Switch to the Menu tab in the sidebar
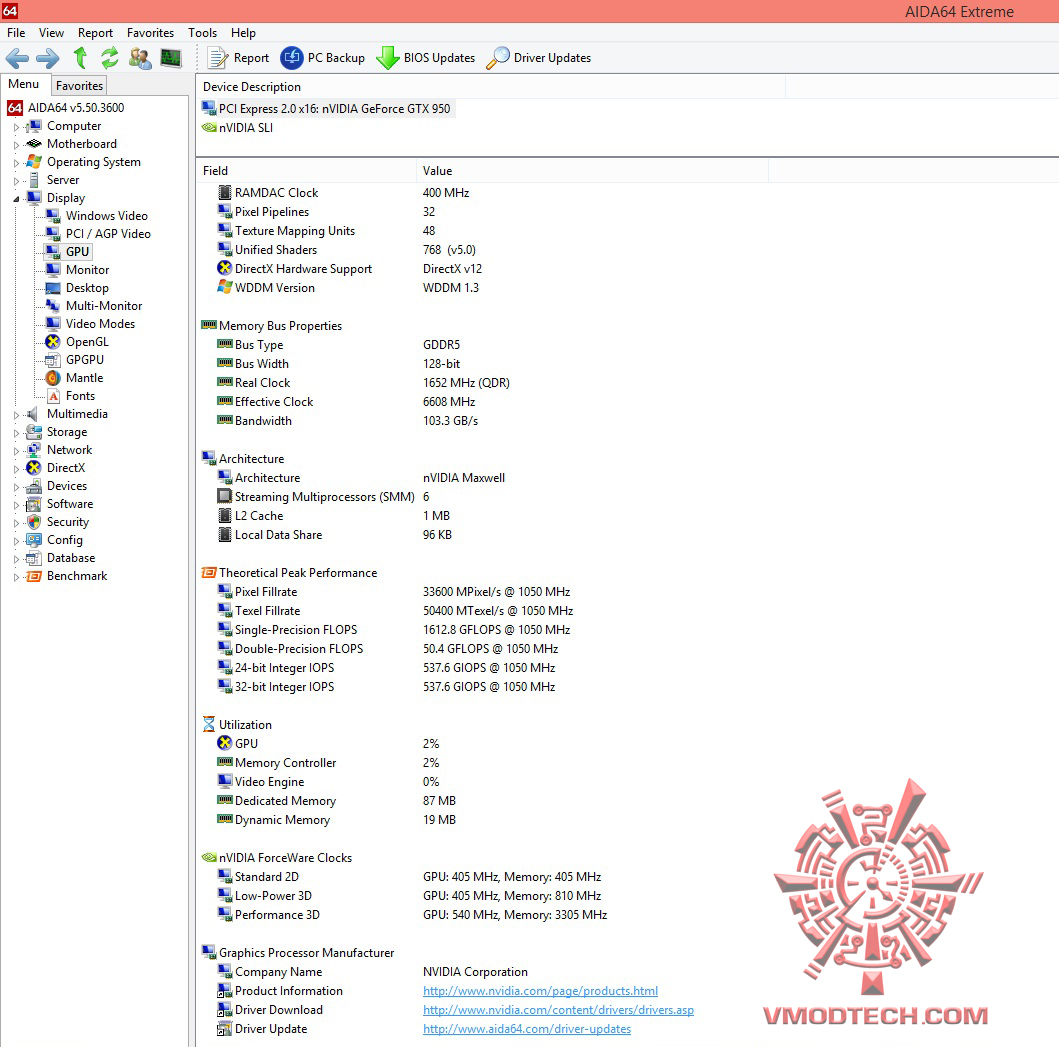 click(x=24, y=84)
